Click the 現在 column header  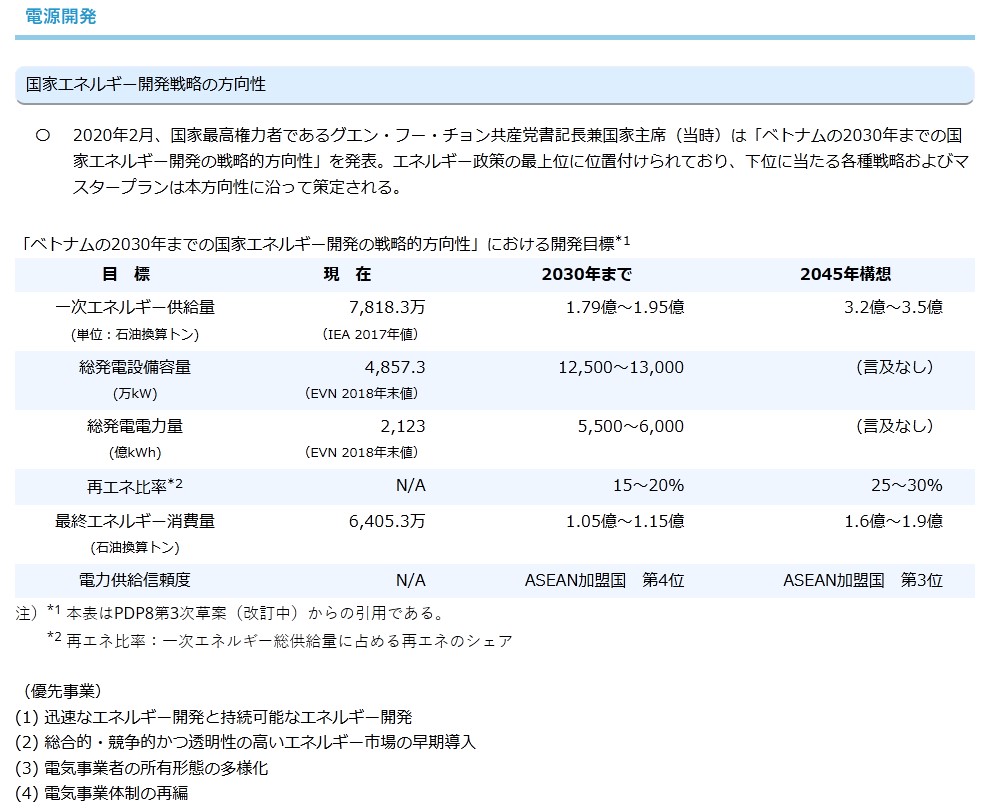[x=347, y=274]
